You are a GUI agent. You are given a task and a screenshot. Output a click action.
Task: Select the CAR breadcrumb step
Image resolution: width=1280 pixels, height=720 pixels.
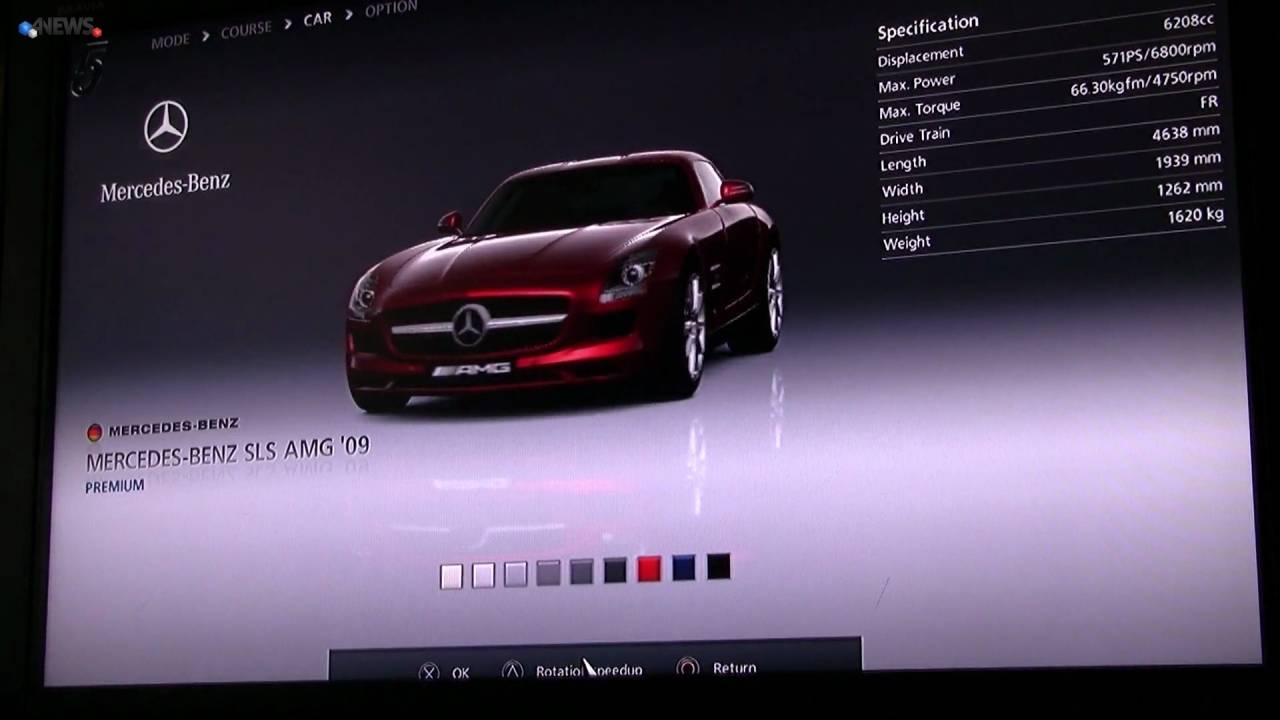(x=317, y=19)
